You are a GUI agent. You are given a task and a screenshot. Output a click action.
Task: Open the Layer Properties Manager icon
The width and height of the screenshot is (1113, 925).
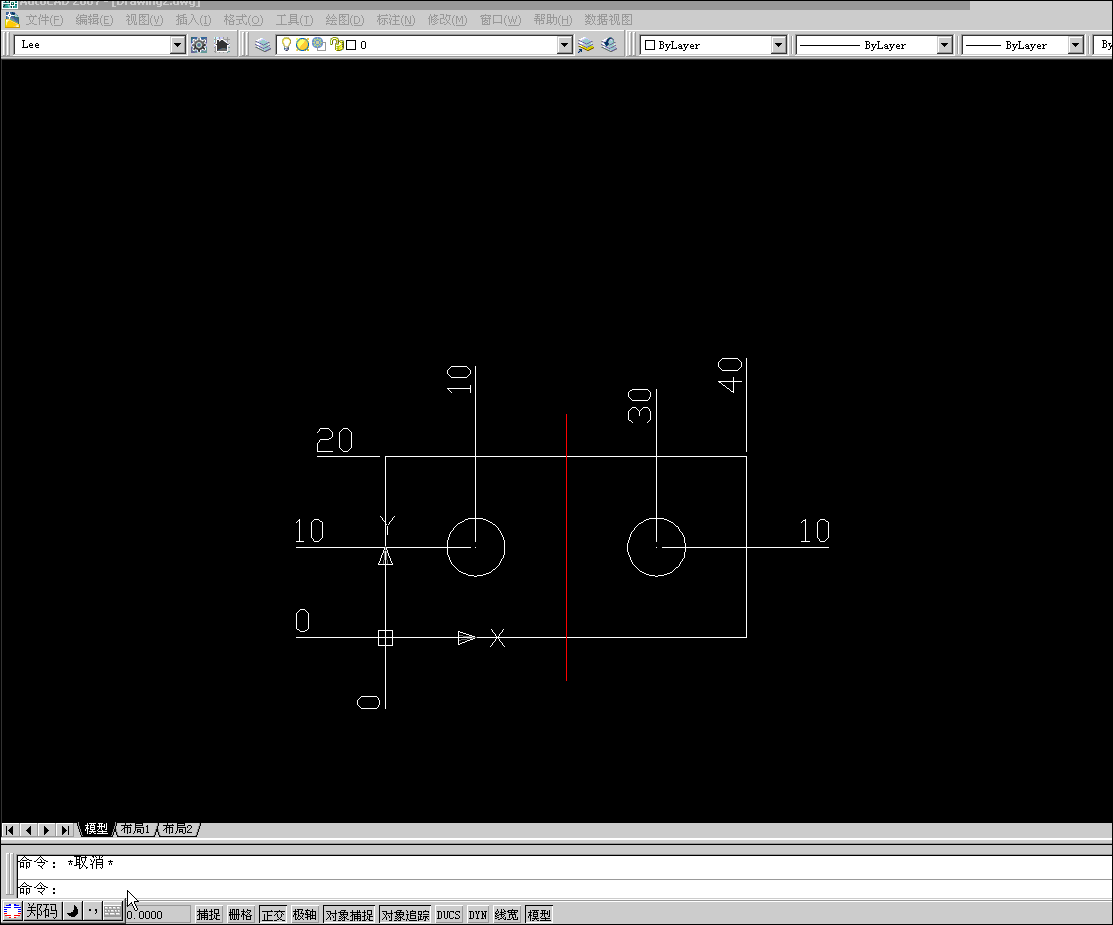click(x=263, y=45)
